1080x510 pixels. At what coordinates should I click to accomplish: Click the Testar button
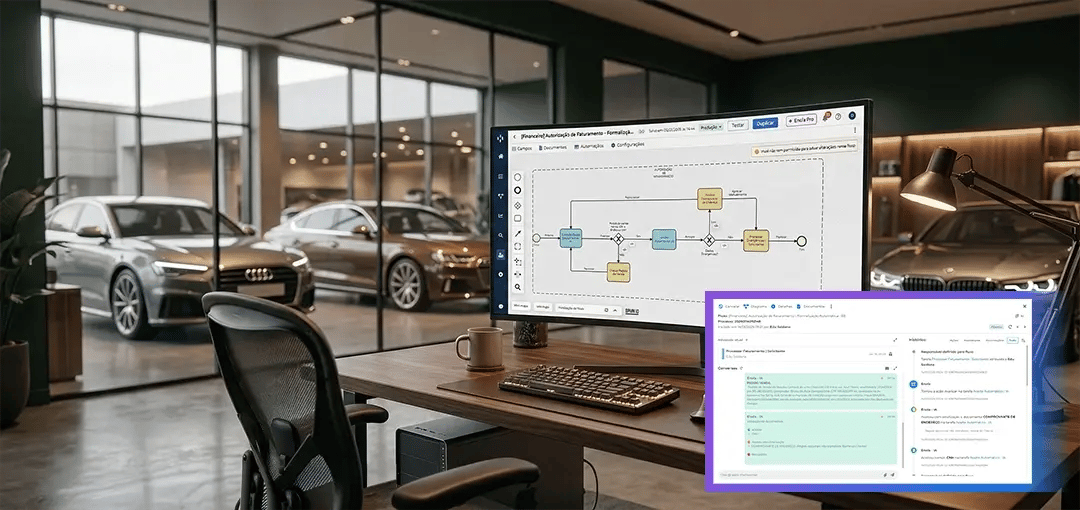[738, 125]
